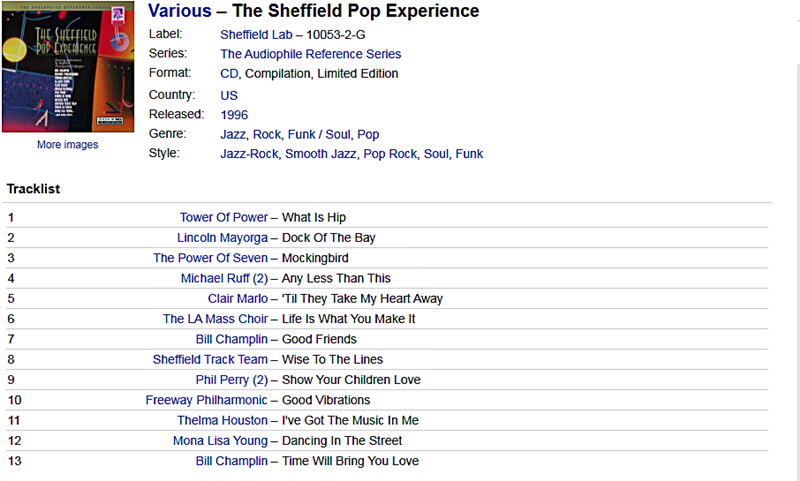The width and height of the screenshot is (800, 481).
Task: Open Lincoln Mayorga artist link
Action: (222, 238)
